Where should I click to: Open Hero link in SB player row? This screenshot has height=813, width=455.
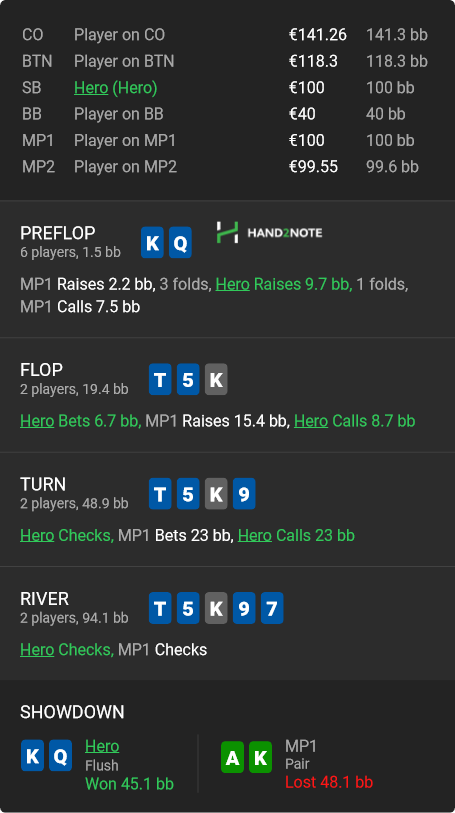click(x=91, y=88)
